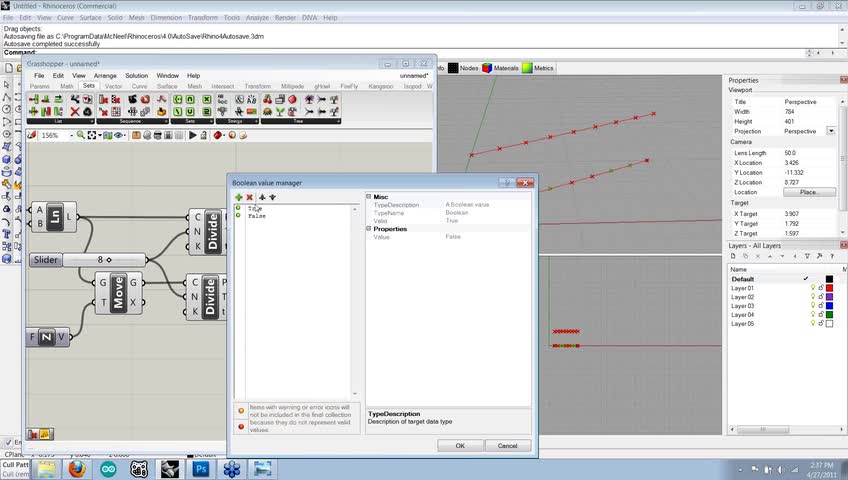This screenshot has width=848, height=480.
Task: Toggle the lock on Layer 05
Action: point(821,323)
